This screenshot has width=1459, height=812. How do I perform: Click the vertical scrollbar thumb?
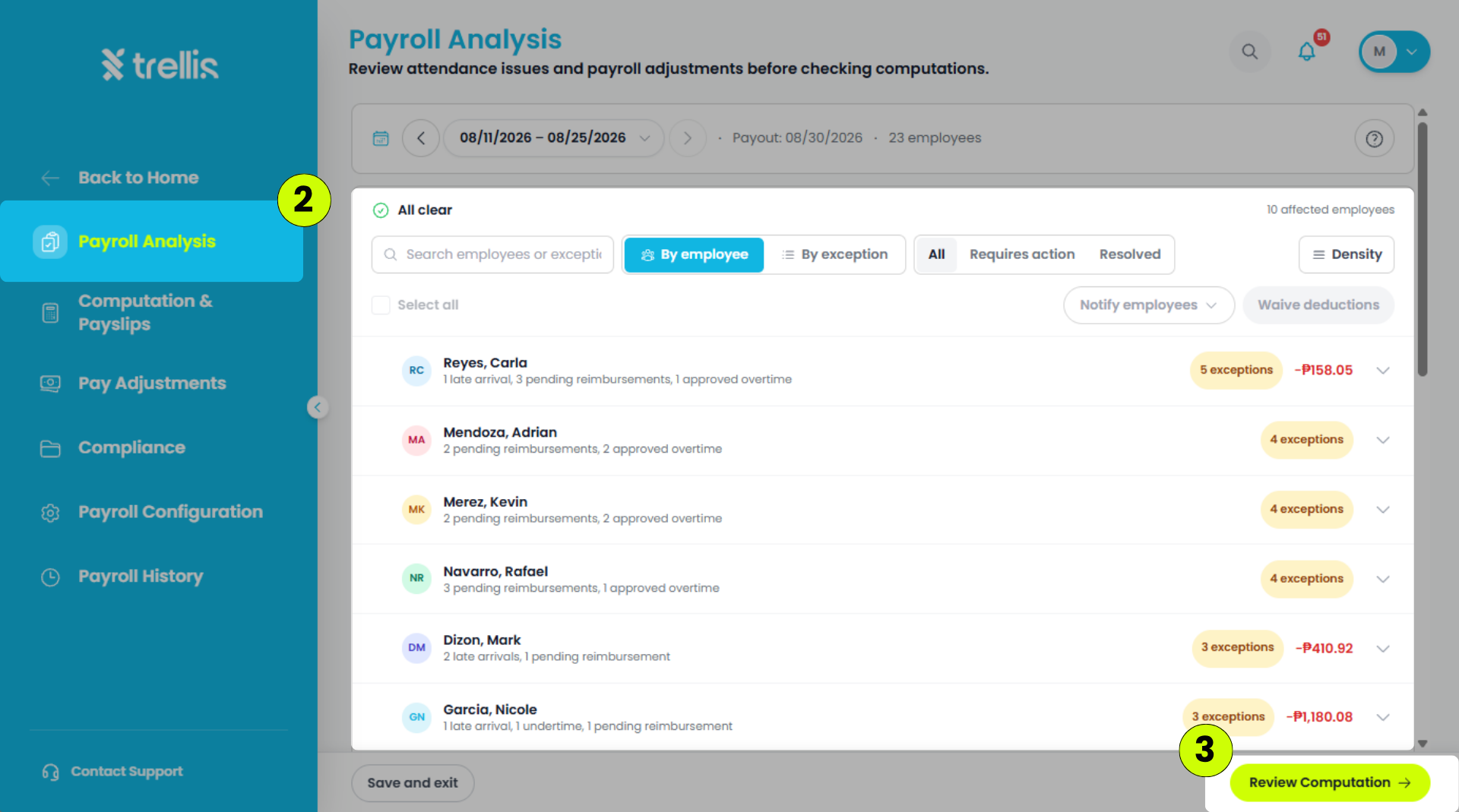(1423, 249)
